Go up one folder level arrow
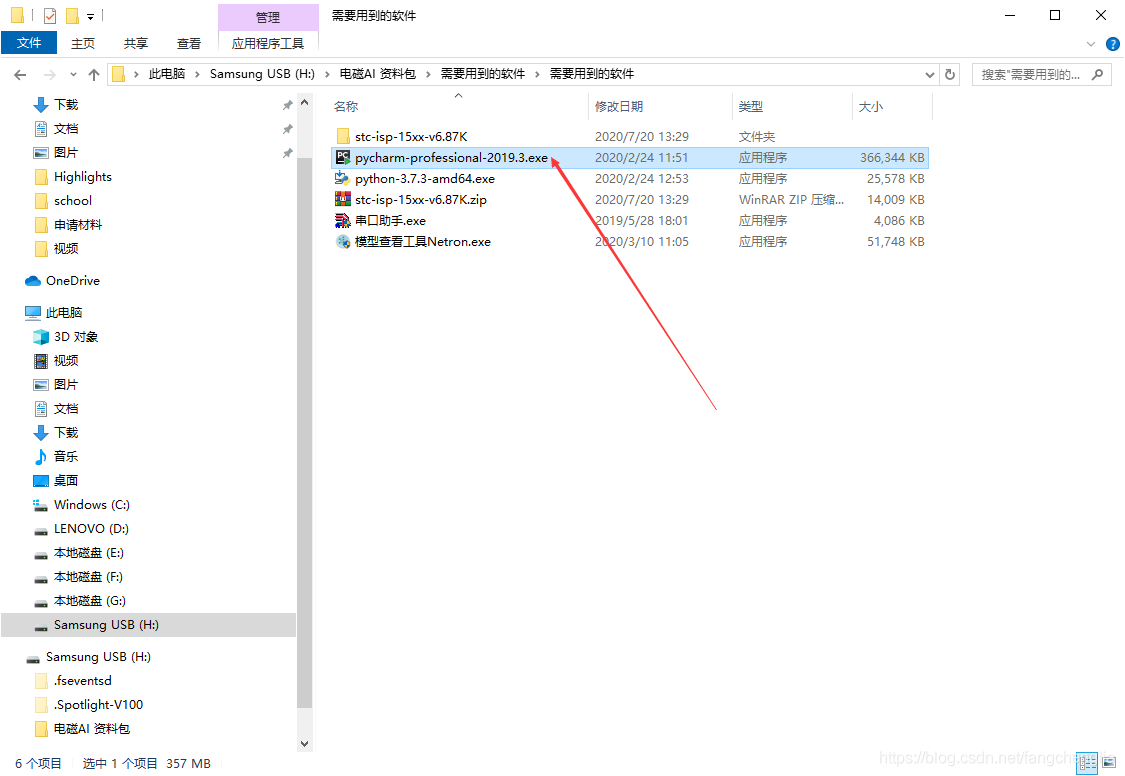The width and height of the screenshot is (1125, 776). (x=94, y=75)
